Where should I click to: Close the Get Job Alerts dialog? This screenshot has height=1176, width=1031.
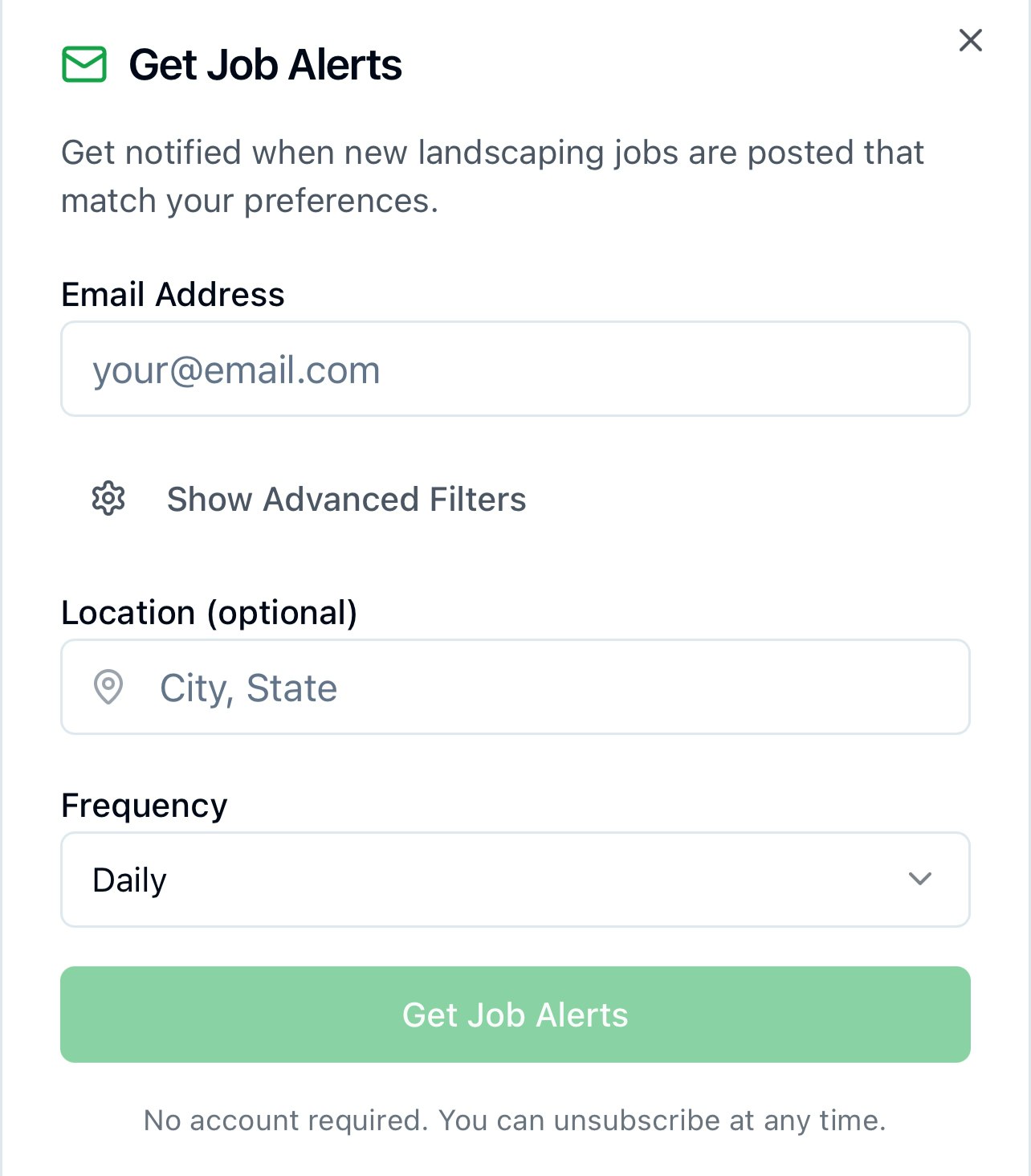[x=971, y=40]
